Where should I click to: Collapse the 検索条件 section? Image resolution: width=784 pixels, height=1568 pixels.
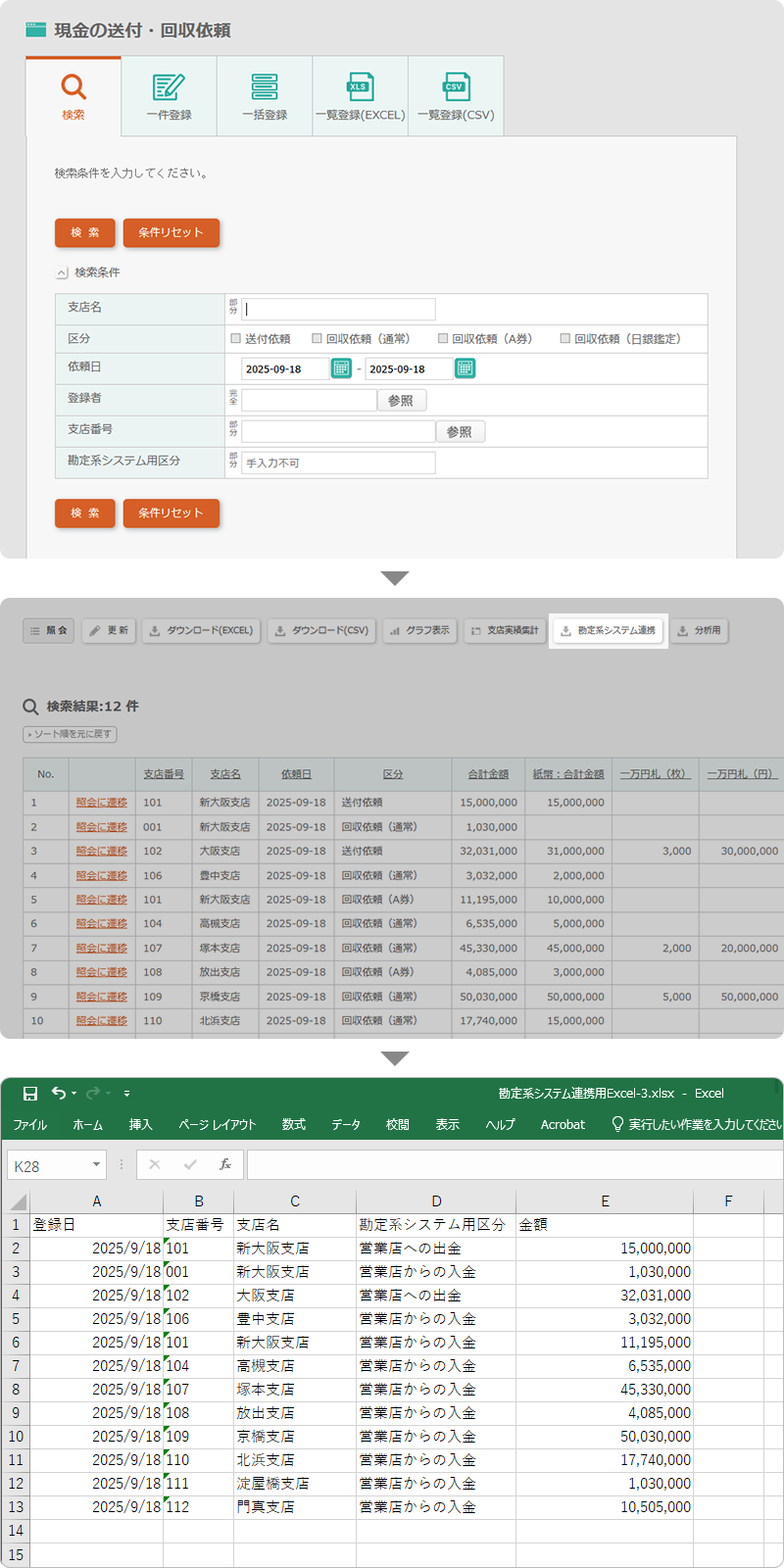click(62, 273)
